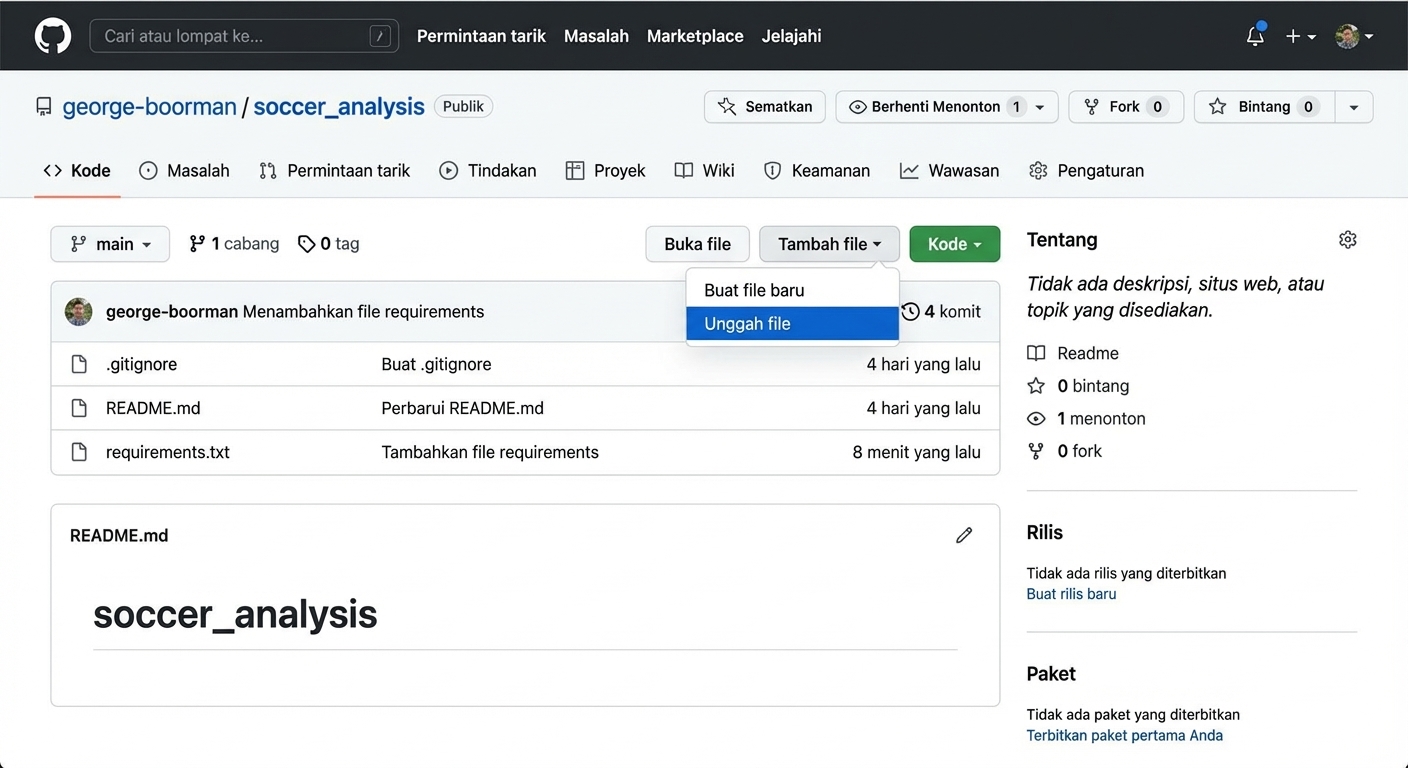Expand the watch options dropdown arrow

(1040, 107)
